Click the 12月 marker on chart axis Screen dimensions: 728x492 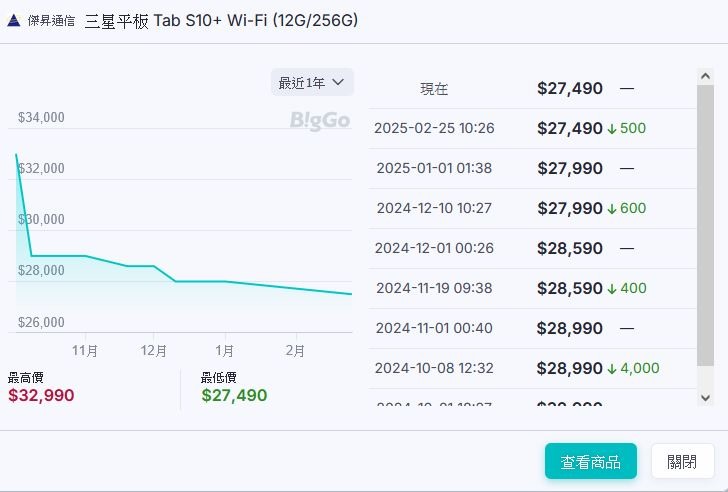pyautogui.click(x=154, y=350)
